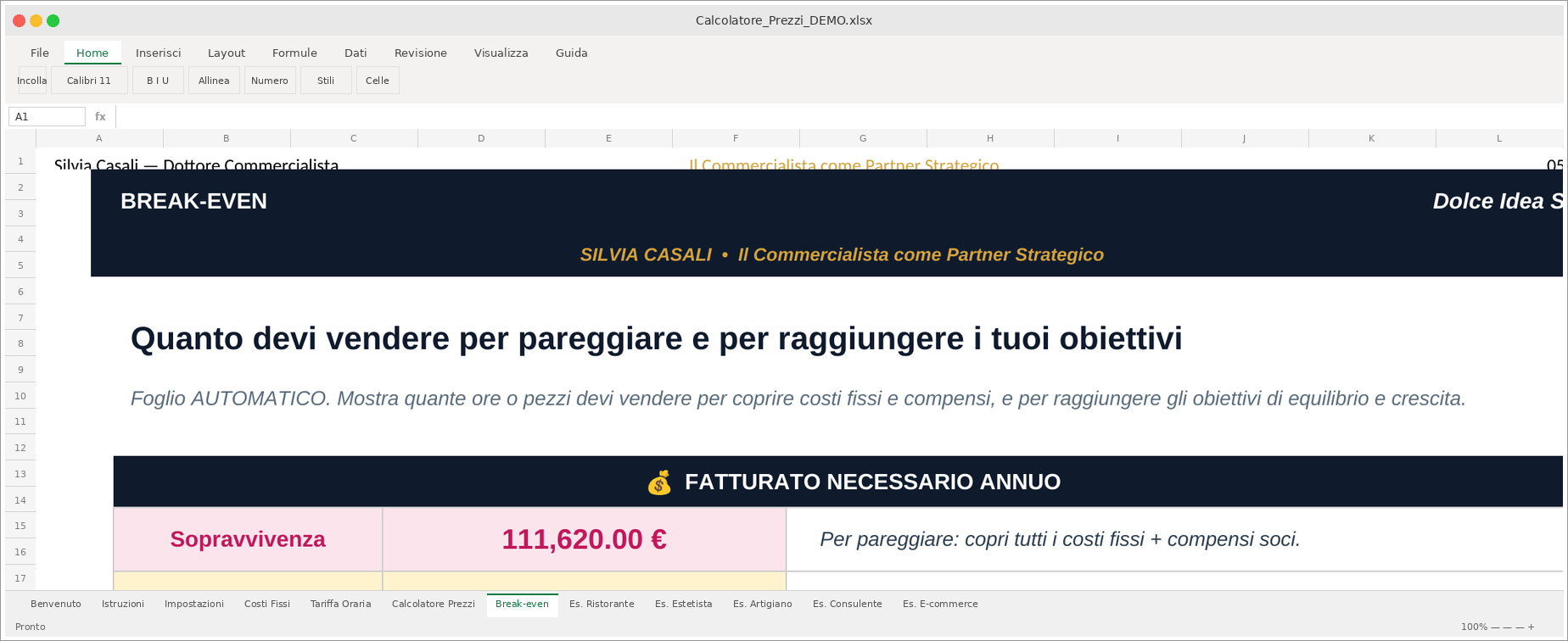Open the Stili styles button
Viewport: 1568px width, 641px height.
tap(326, 81)
